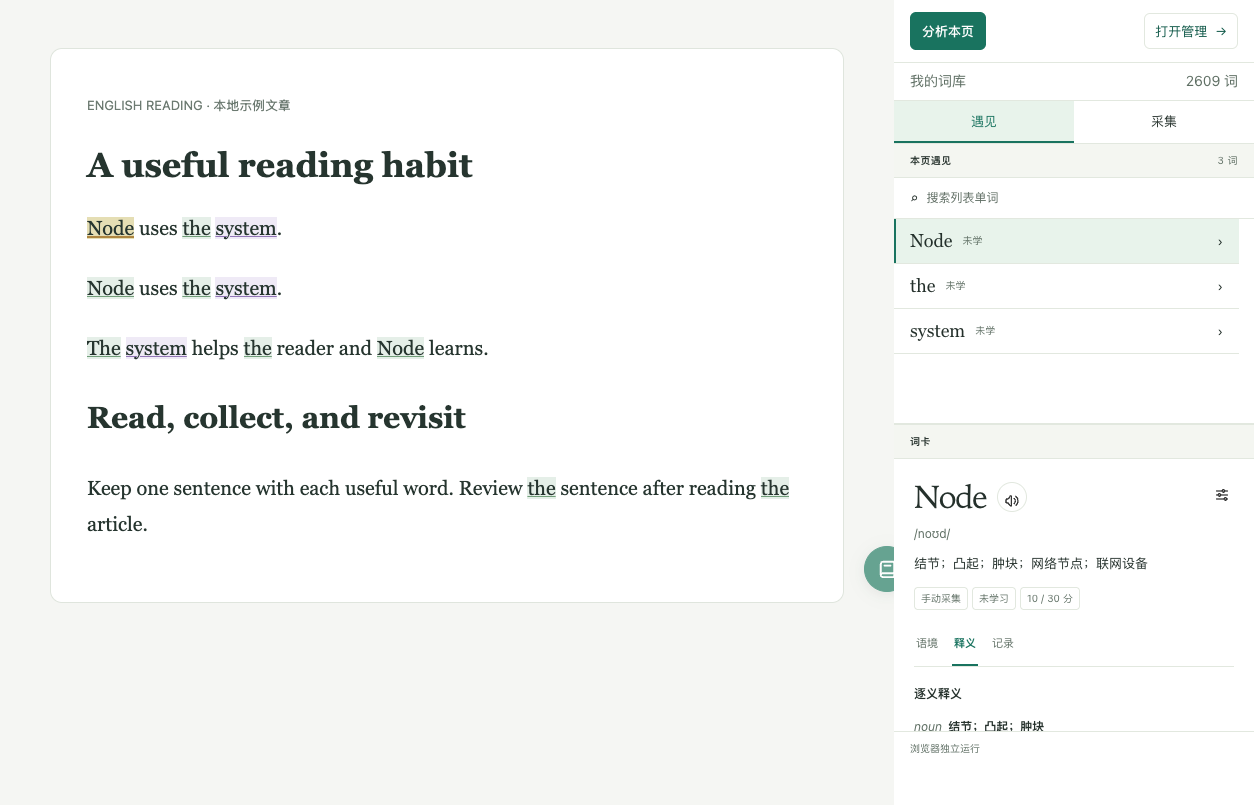Screen dimensions: 1254x805
Task: Click the 10 / 30 分 score tag
Action: click(x=1050, y=599)
